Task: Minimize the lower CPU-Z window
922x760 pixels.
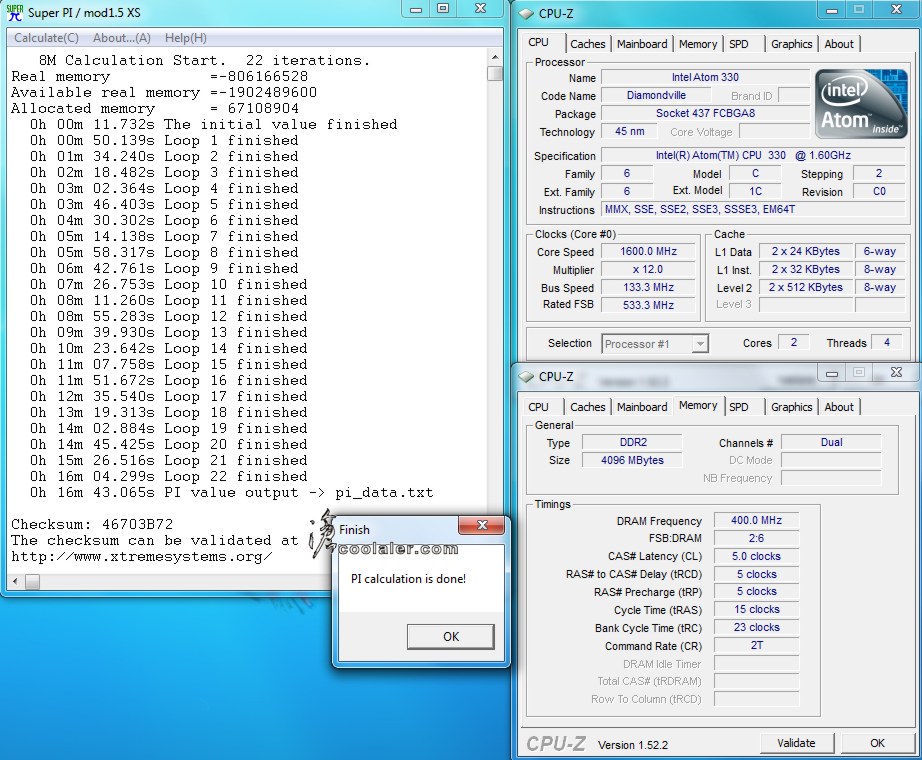Action: point(831,373)
